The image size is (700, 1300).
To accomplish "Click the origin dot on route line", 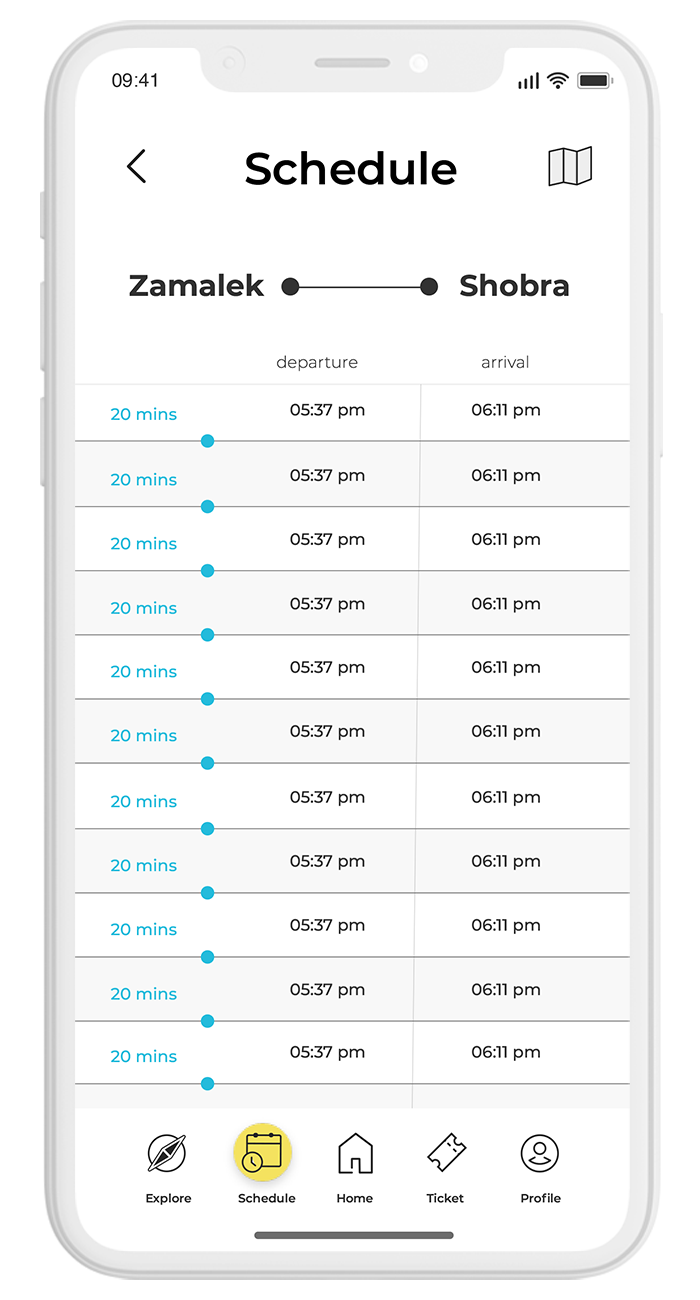I will tap(290, 287).
